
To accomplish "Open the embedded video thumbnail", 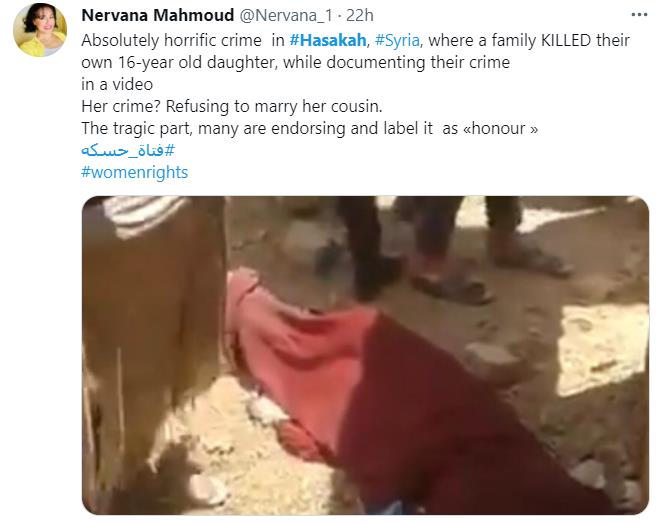I will coord(365,355).
